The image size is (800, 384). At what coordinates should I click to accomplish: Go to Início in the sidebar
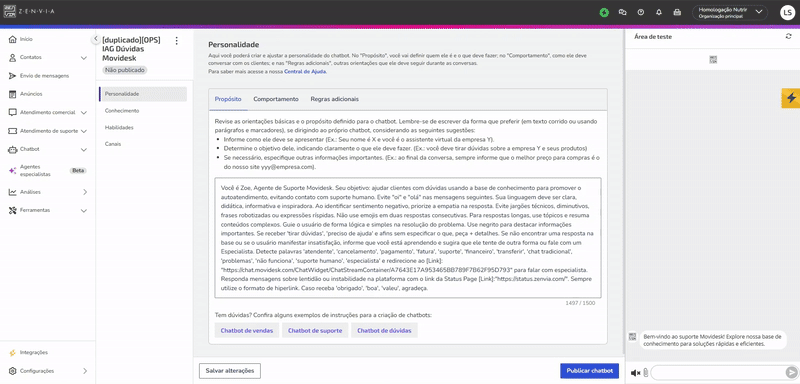click(26, 39)
